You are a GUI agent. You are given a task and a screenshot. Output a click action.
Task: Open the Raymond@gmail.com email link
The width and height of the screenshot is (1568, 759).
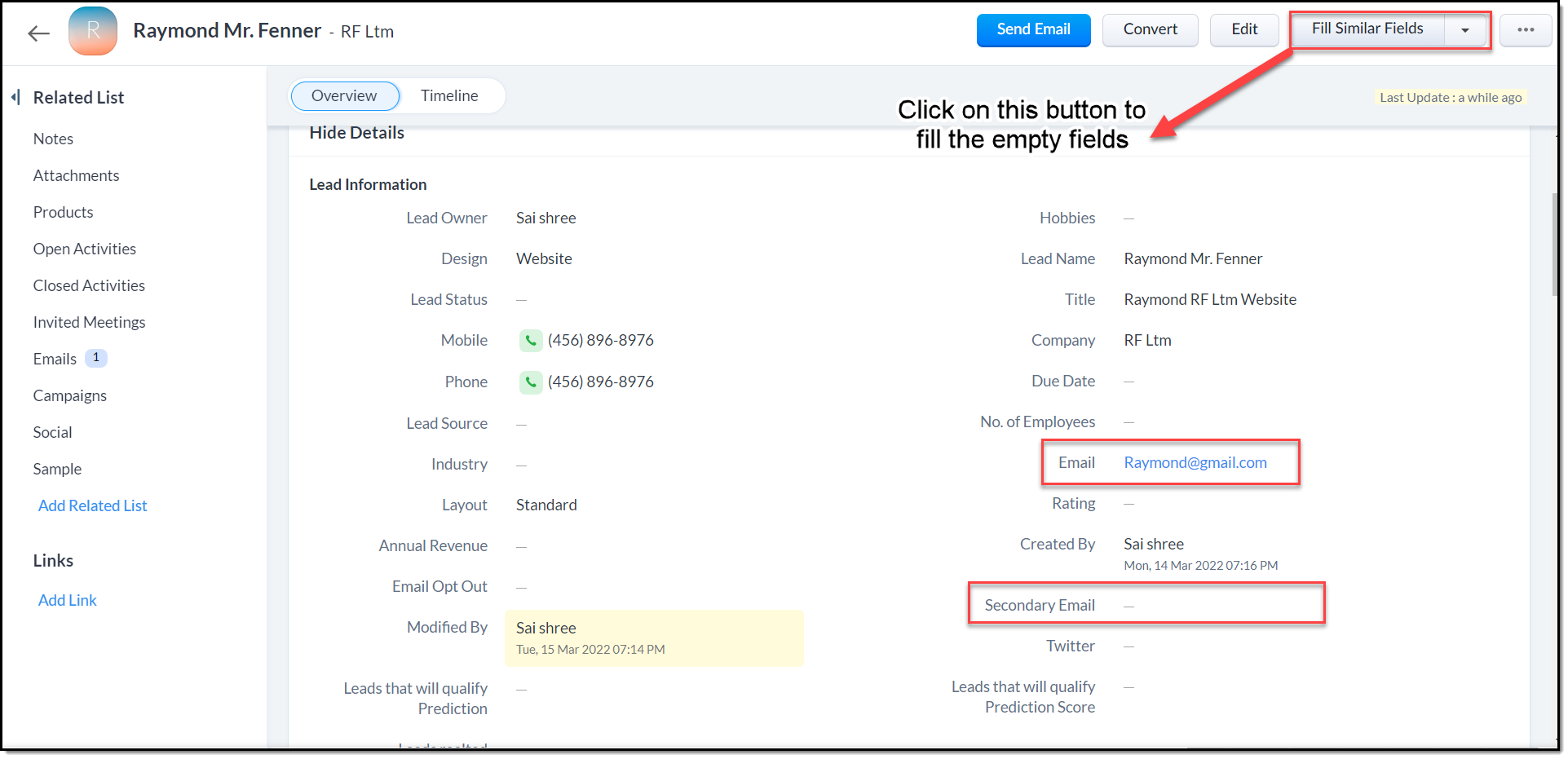click(x=1195, y=463)
